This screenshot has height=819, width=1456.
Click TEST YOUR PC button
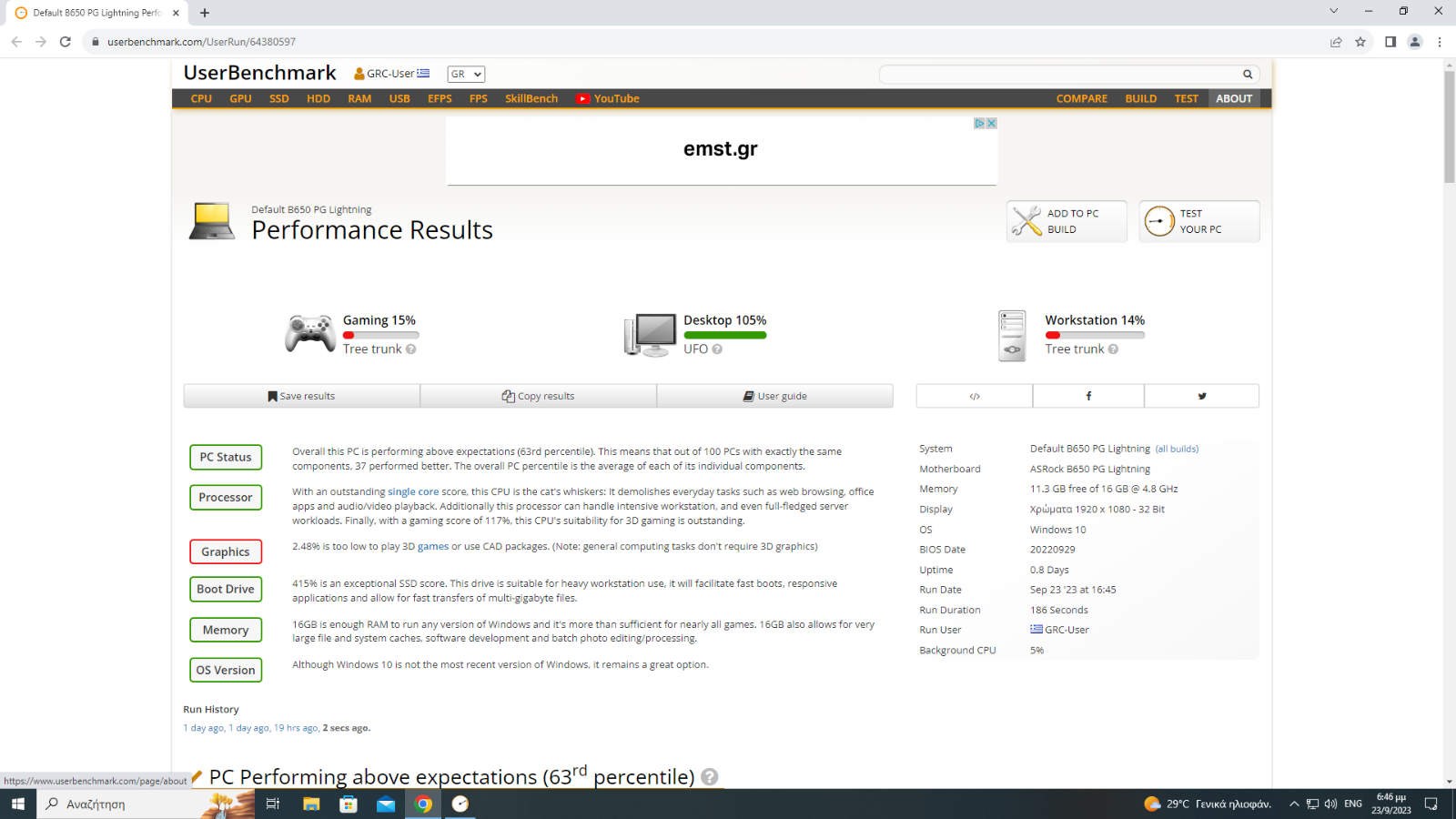[1199, 221]
